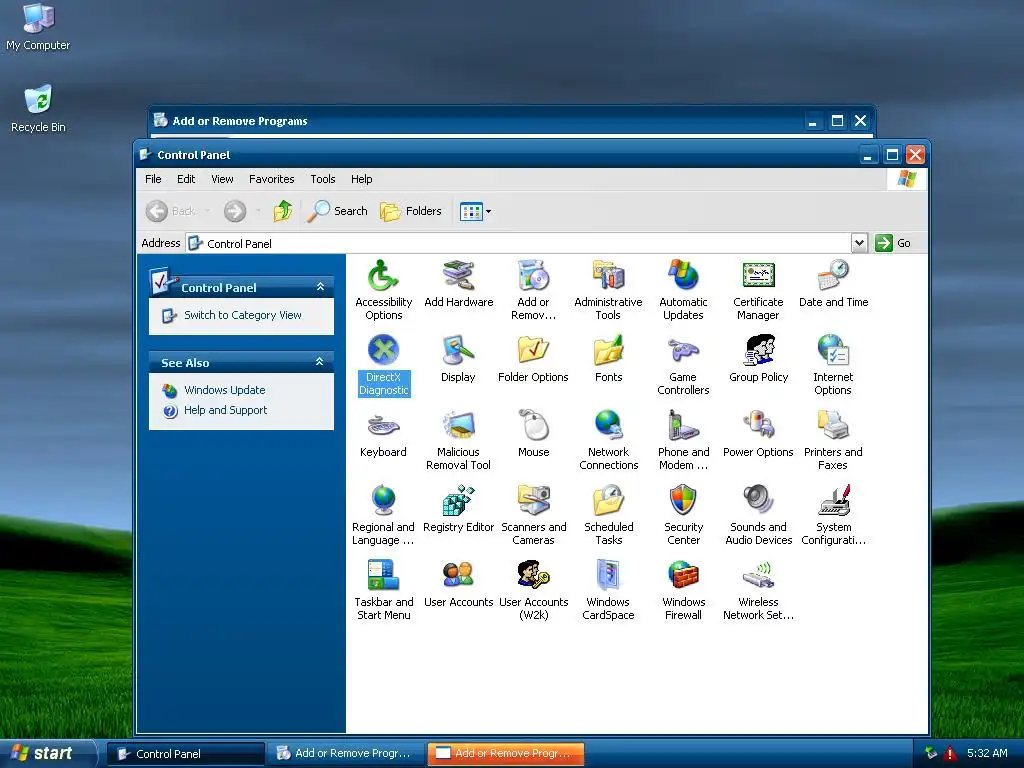Open Add Hardware applet
Image resolution: width=1024 pixels, height=768 pixels.
pos(458,284)
